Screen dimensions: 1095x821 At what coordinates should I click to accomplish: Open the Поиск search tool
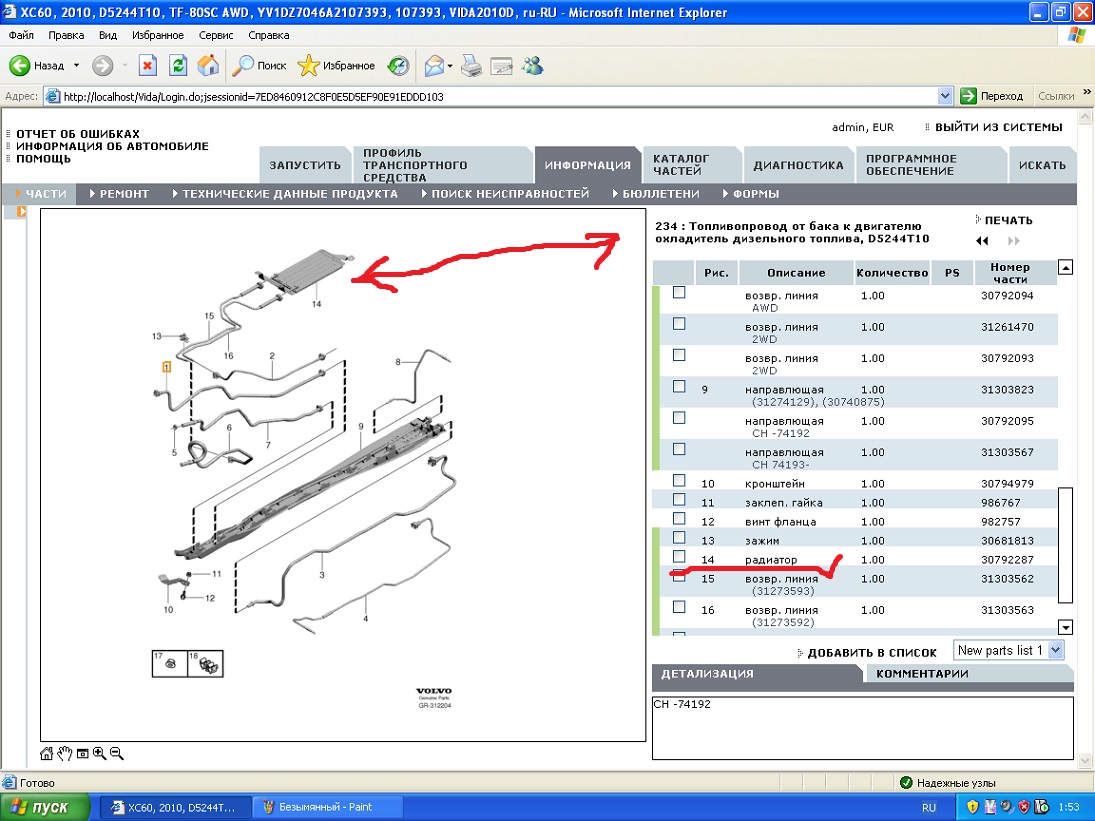259,66
